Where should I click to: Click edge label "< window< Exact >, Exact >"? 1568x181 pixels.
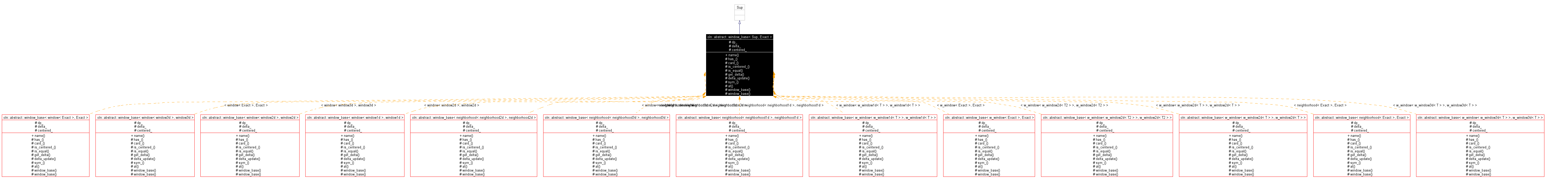(x=246, y=105)
